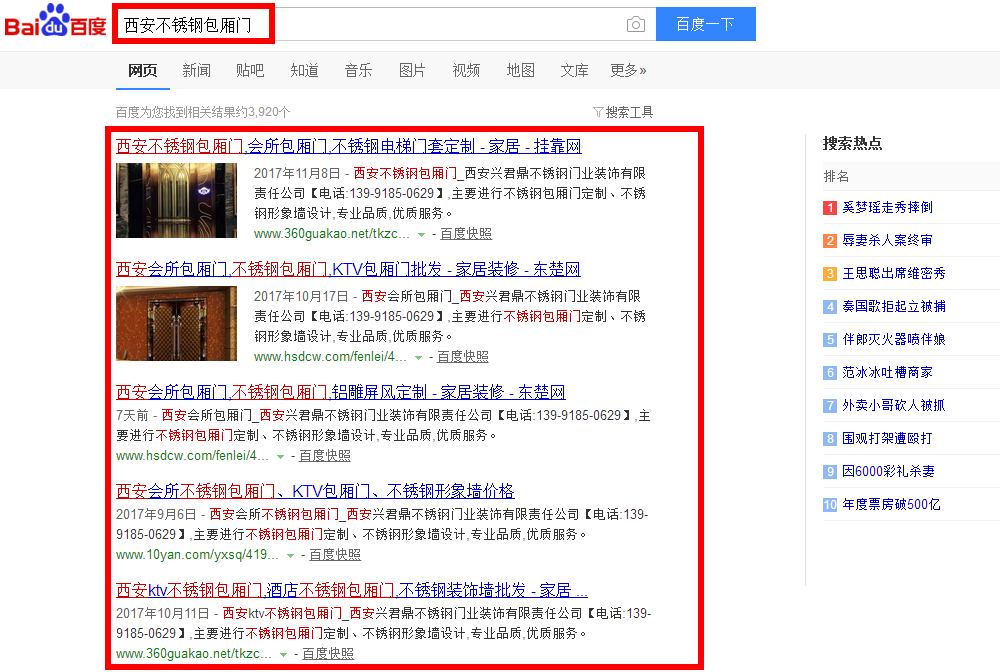
Task: Click 百度快照 under the first result
Action: [466, 234]
